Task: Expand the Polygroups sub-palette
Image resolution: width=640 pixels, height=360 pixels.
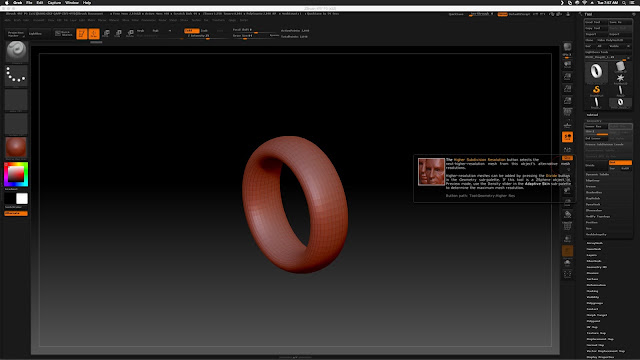Action: click(595, 303)
